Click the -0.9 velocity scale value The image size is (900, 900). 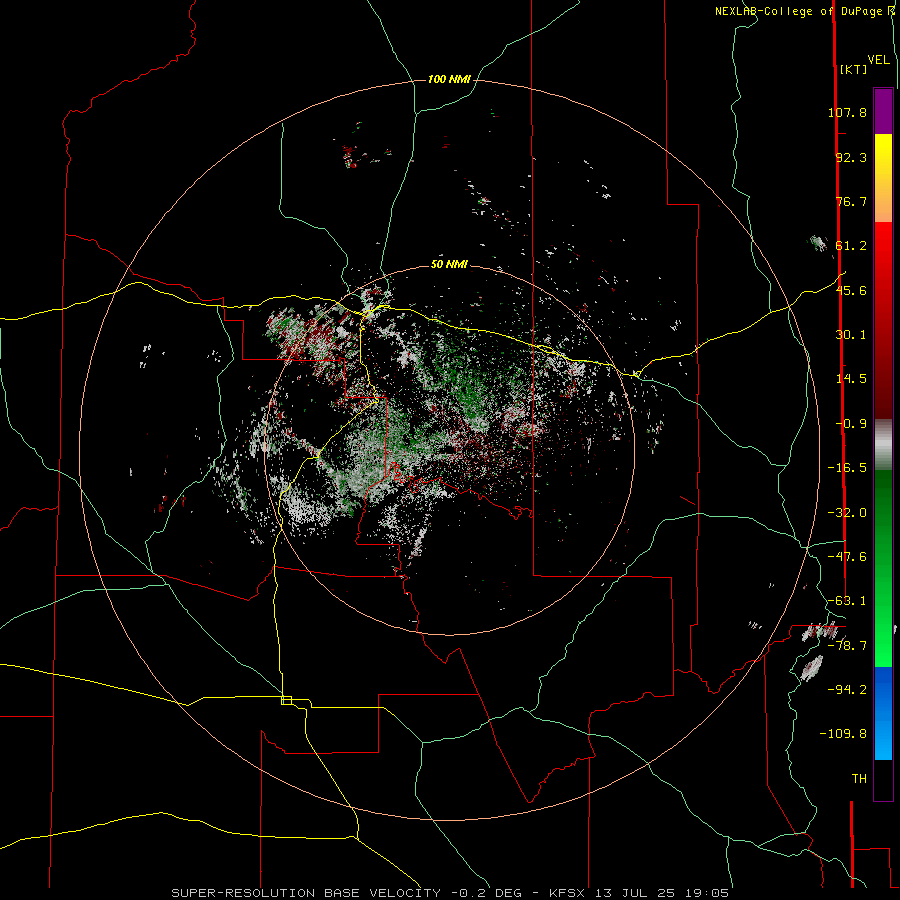click(x=851, y=424)
